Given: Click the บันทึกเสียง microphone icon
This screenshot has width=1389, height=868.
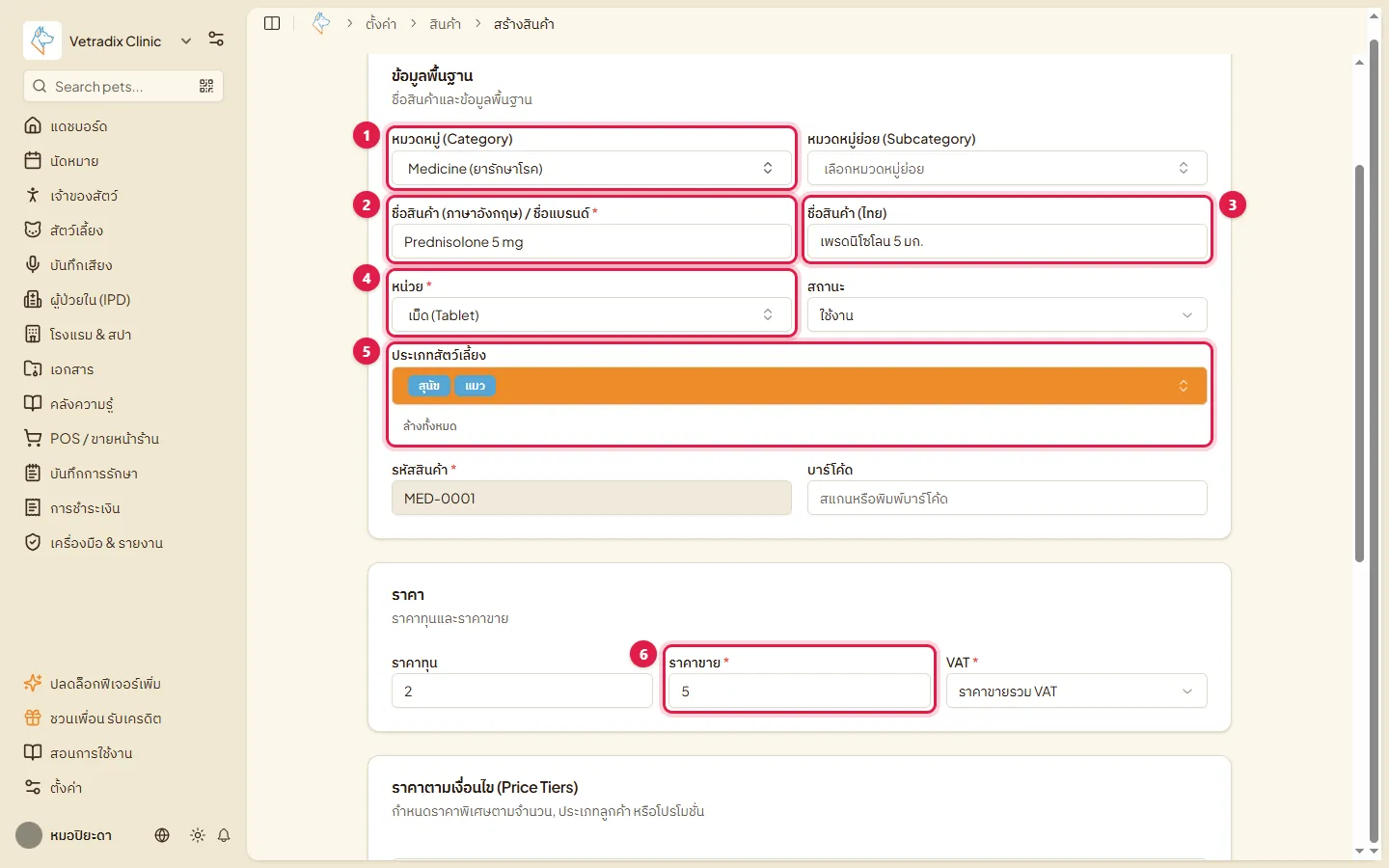Looking at the screenshot, I should click(33, 264).
